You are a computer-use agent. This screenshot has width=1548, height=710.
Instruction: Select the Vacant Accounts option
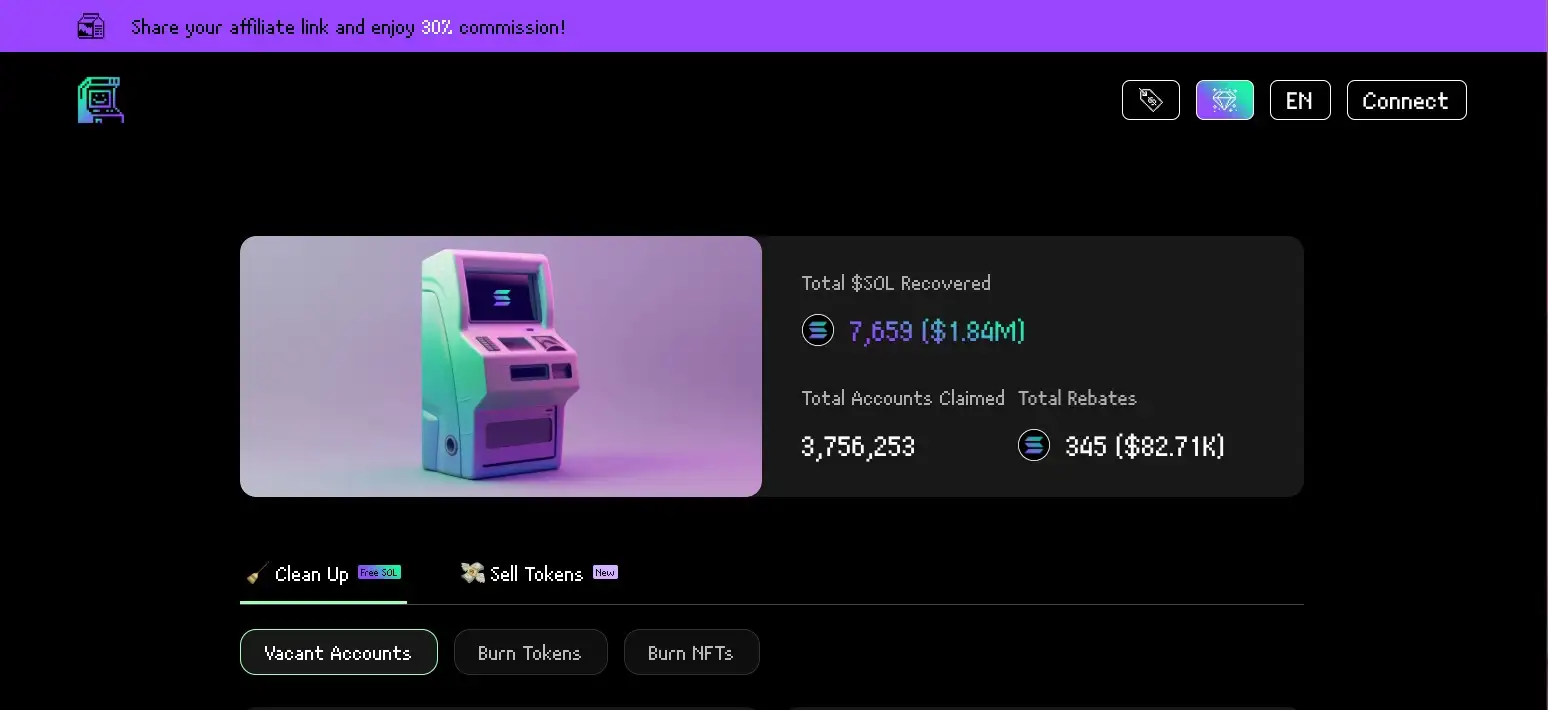click(x=338, y=653)
